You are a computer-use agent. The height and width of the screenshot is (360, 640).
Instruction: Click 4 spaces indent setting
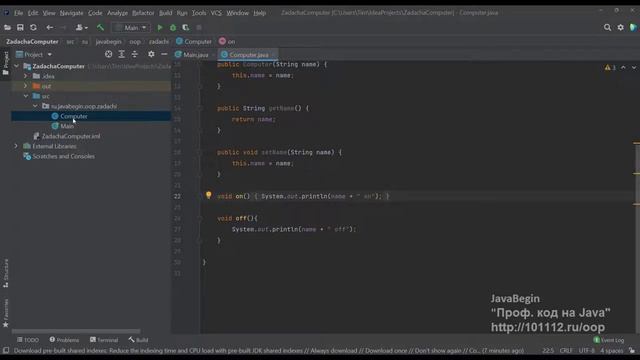pyautogui.click(x=611, y=351)
